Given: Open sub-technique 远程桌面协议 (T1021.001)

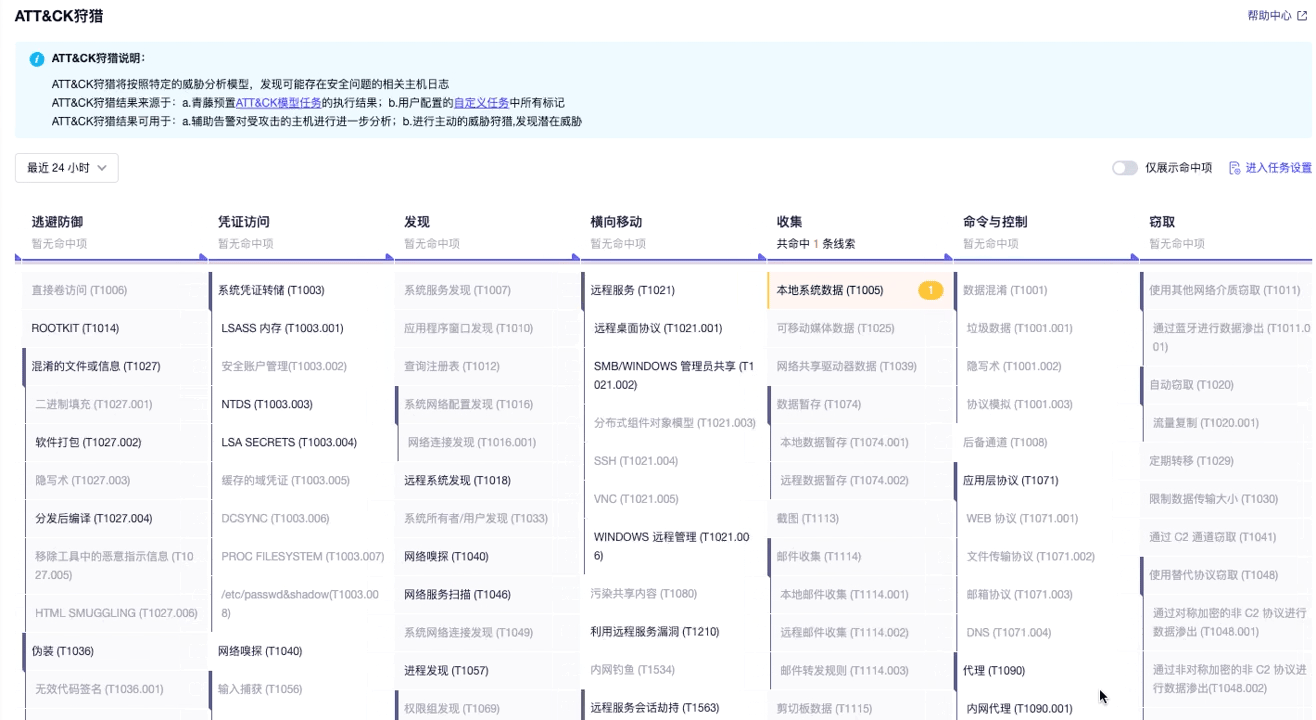Looking at the screenshot, I should point(658,329).
